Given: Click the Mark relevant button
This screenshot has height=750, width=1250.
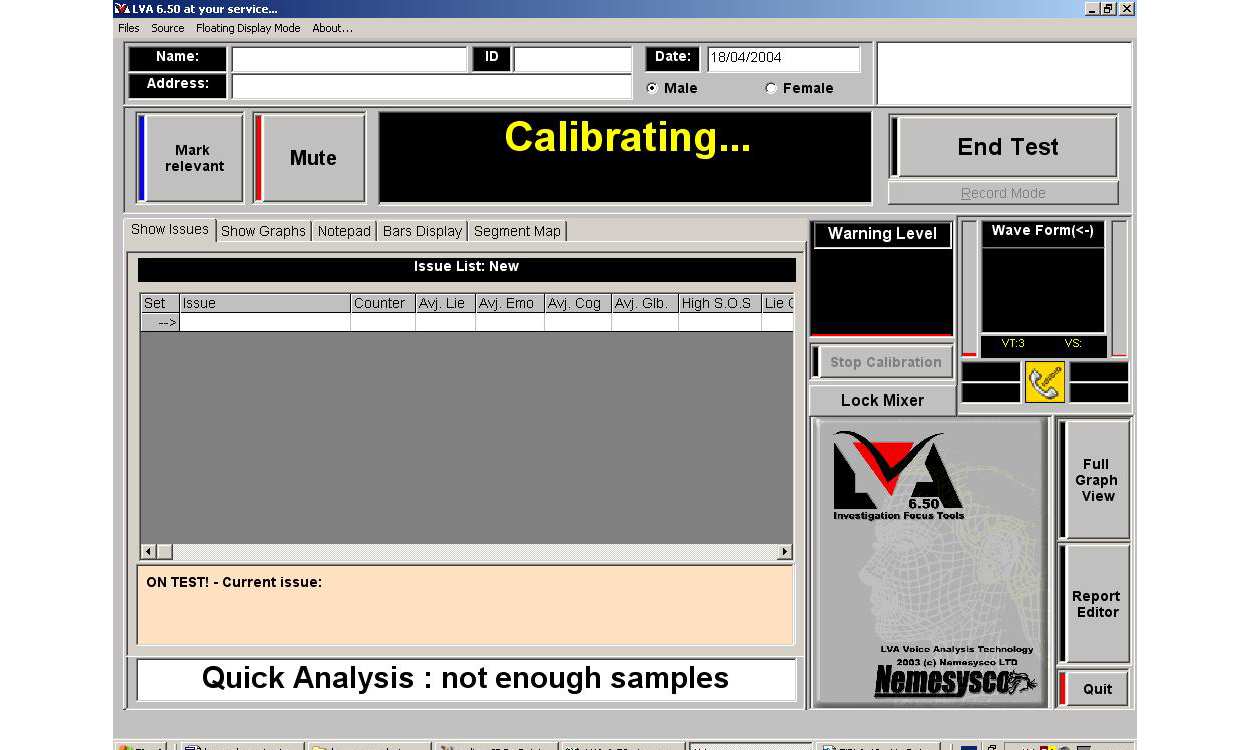Looking at the screenshot, I should tap(191, 158).
